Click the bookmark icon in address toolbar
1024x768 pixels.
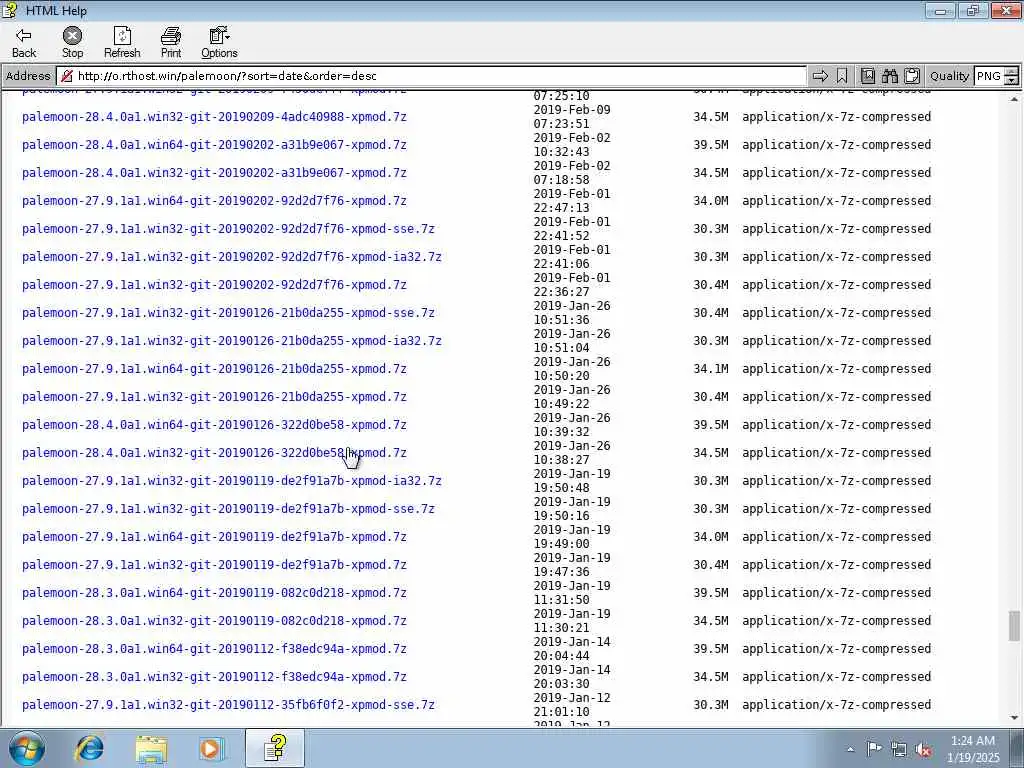pos(842,76)
